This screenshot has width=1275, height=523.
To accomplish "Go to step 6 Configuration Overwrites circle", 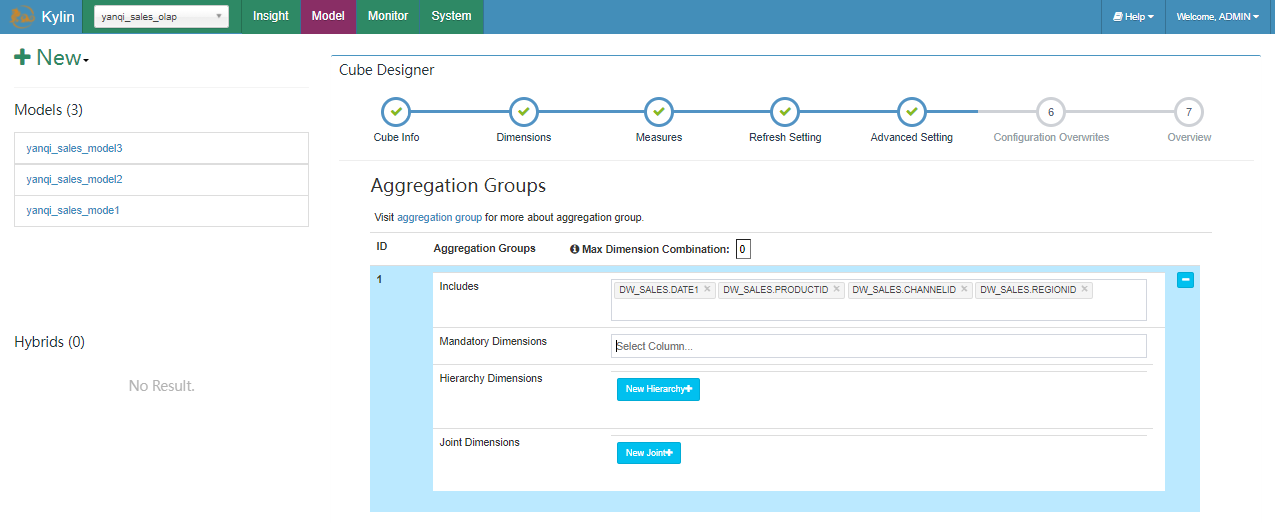I will point(1051,112).
